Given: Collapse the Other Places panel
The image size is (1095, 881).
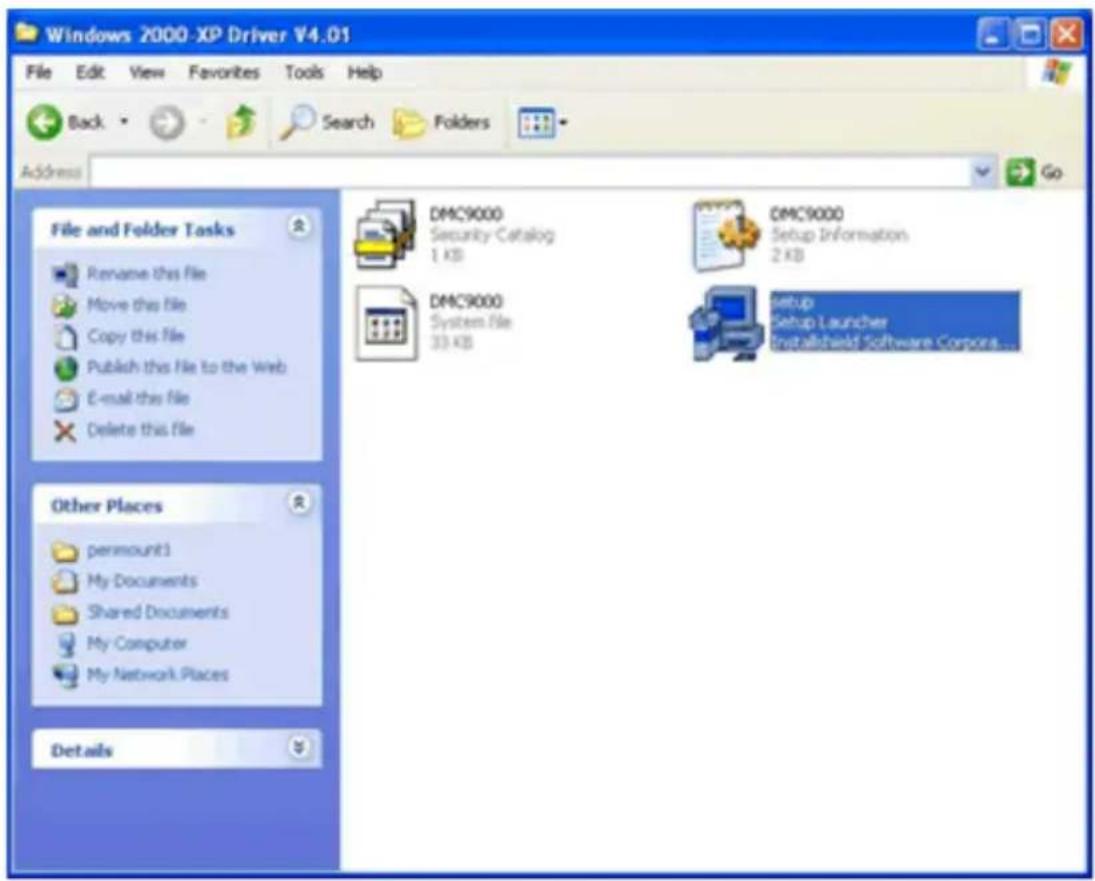Looking at the screenshot, I should (299, 503).
